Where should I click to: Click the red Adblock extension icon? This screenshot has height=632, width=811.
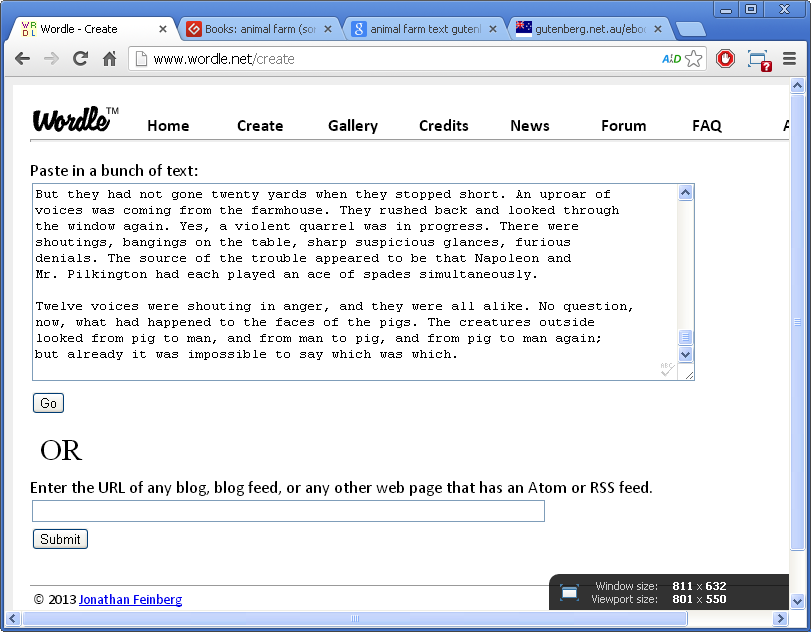click(726, 59)
